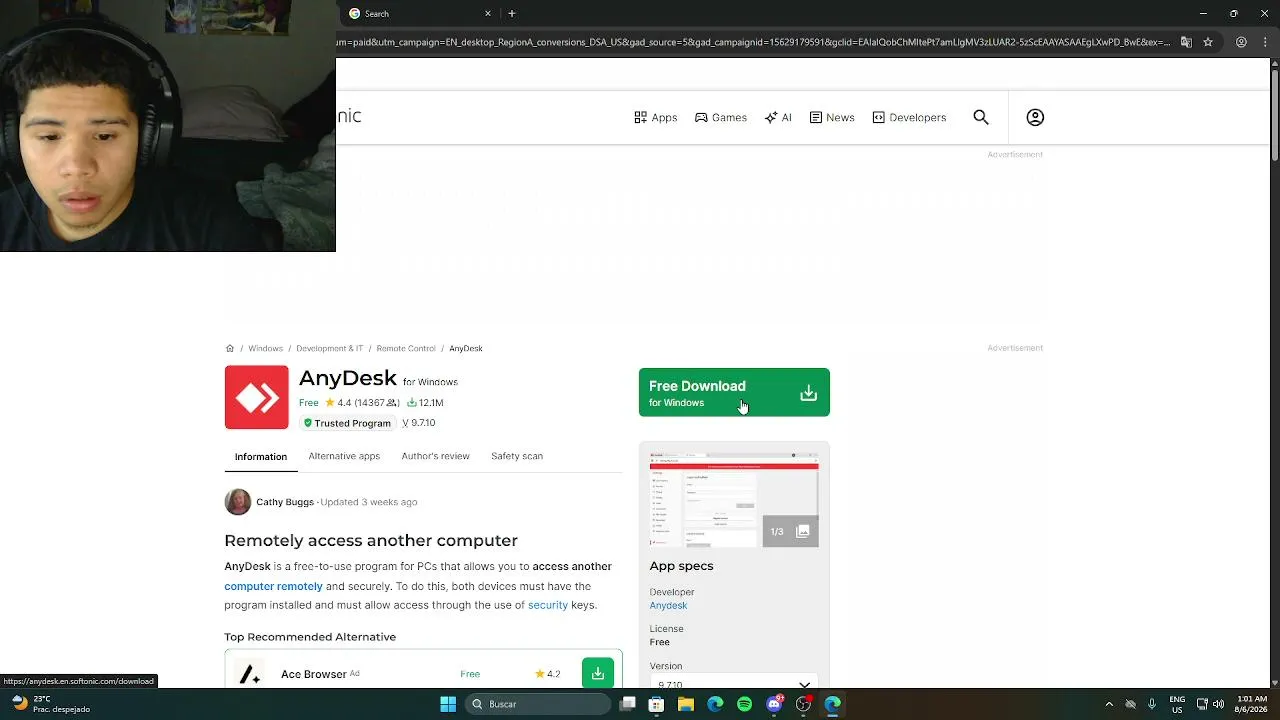Open the Developers menu item
1280x720 pixels.
click(x=909, y=118)
